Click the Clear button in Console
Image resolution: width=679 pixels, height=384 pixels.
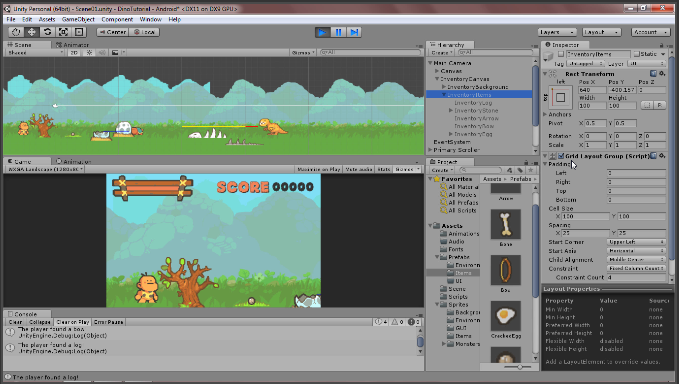15,322
